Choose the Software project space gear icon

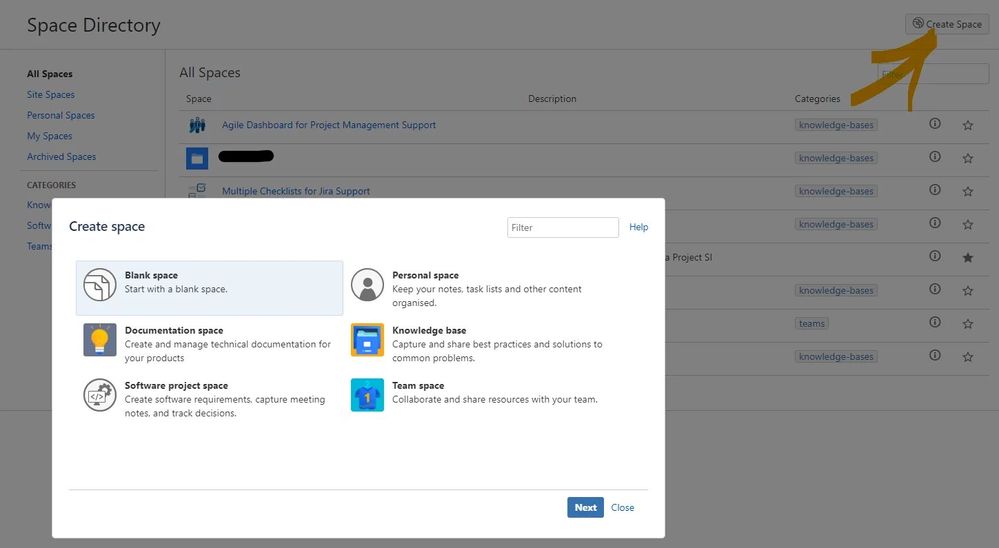click(x=100, y=395)
